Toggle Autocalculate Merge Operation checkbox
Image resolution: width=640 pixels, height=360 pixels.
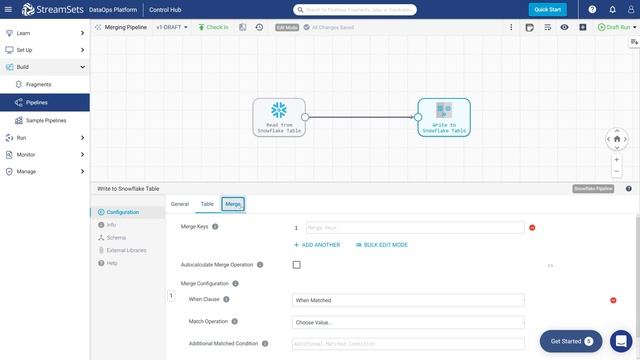[x=297, y=265]
